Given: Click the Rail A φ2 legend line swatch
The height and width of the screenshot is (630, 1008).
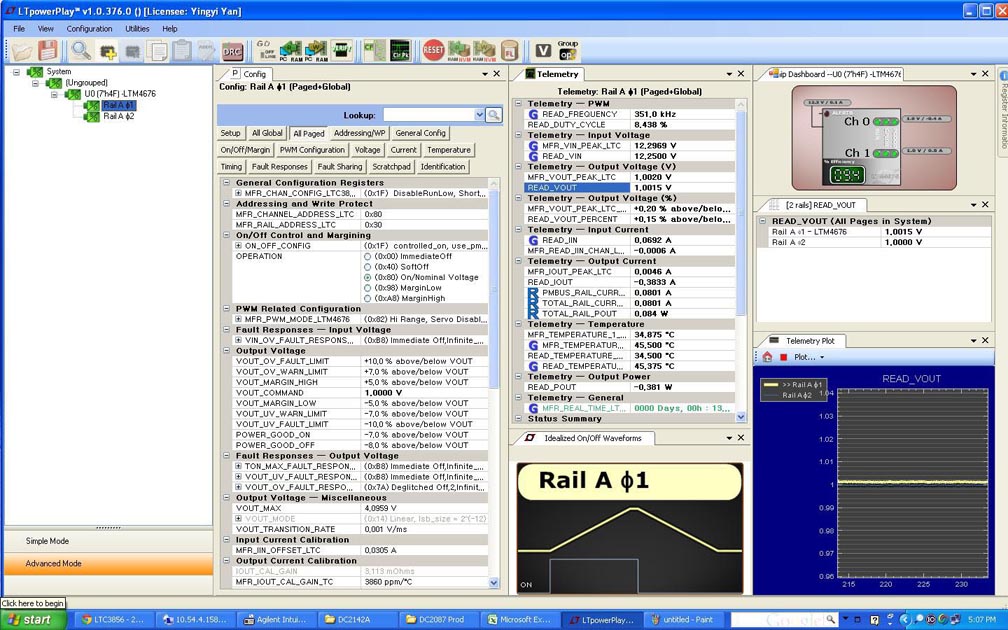Looking at the screenshot, I should tap(770, 396).
